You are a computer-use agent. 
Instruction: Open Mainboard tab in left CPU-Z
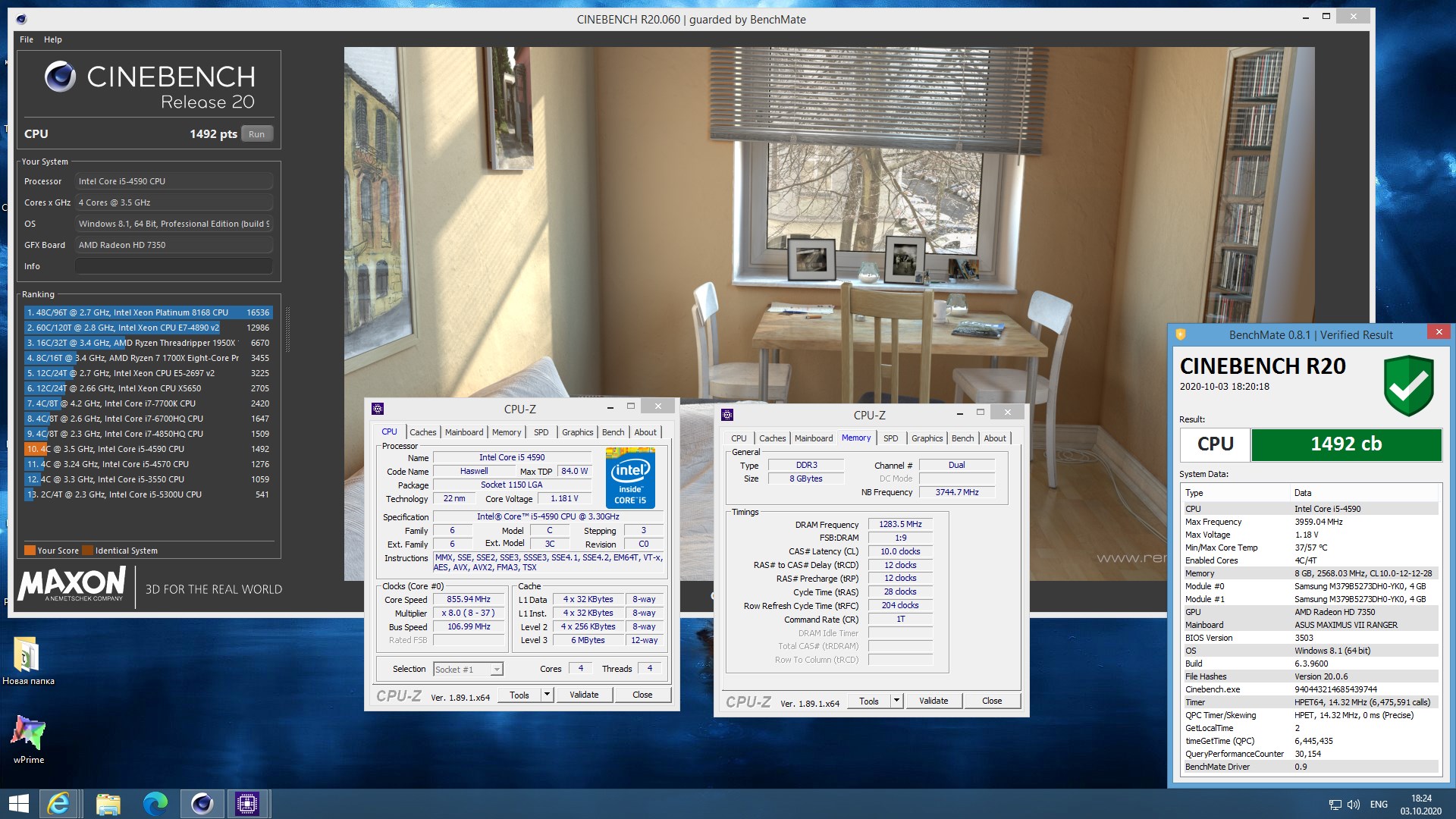[464, 432]
